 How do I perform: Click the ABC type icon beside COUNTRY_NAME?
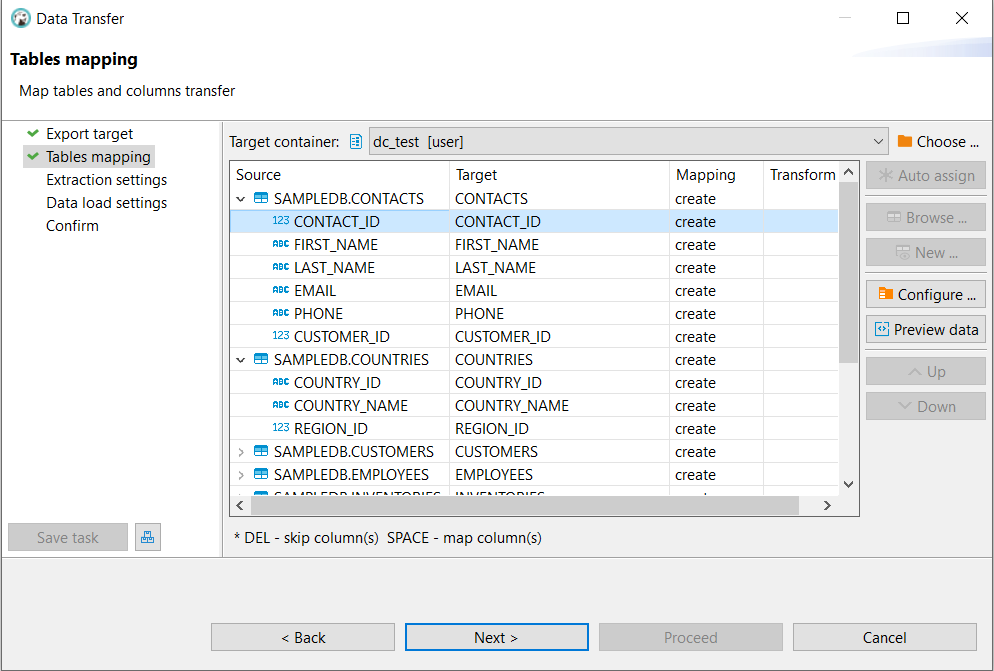pos(281,405)
